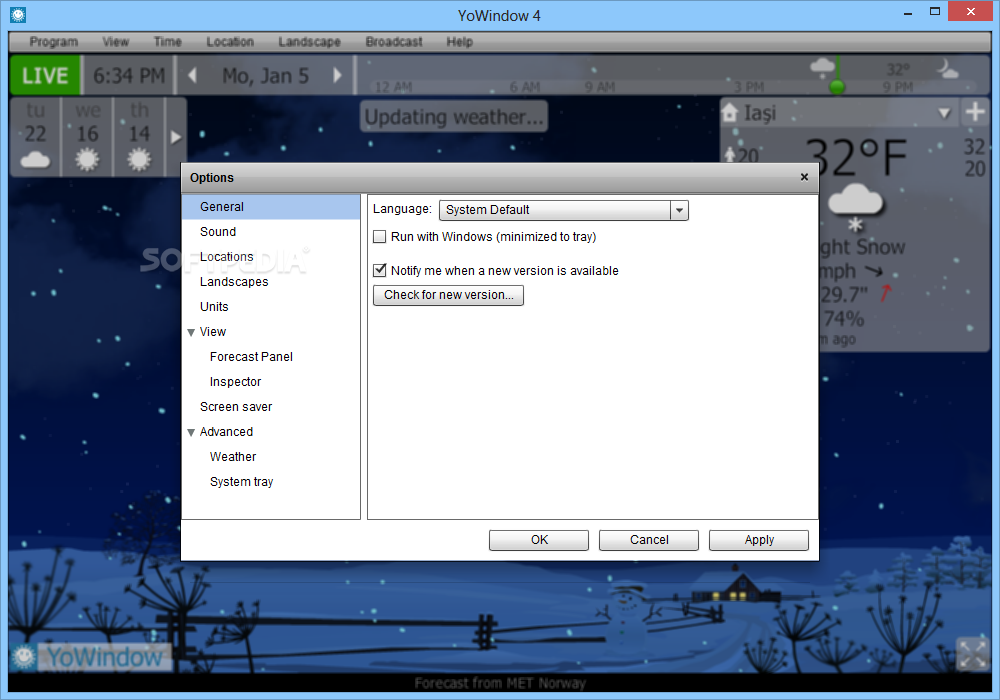Open the Landscape menu

(x=309, y=41)
